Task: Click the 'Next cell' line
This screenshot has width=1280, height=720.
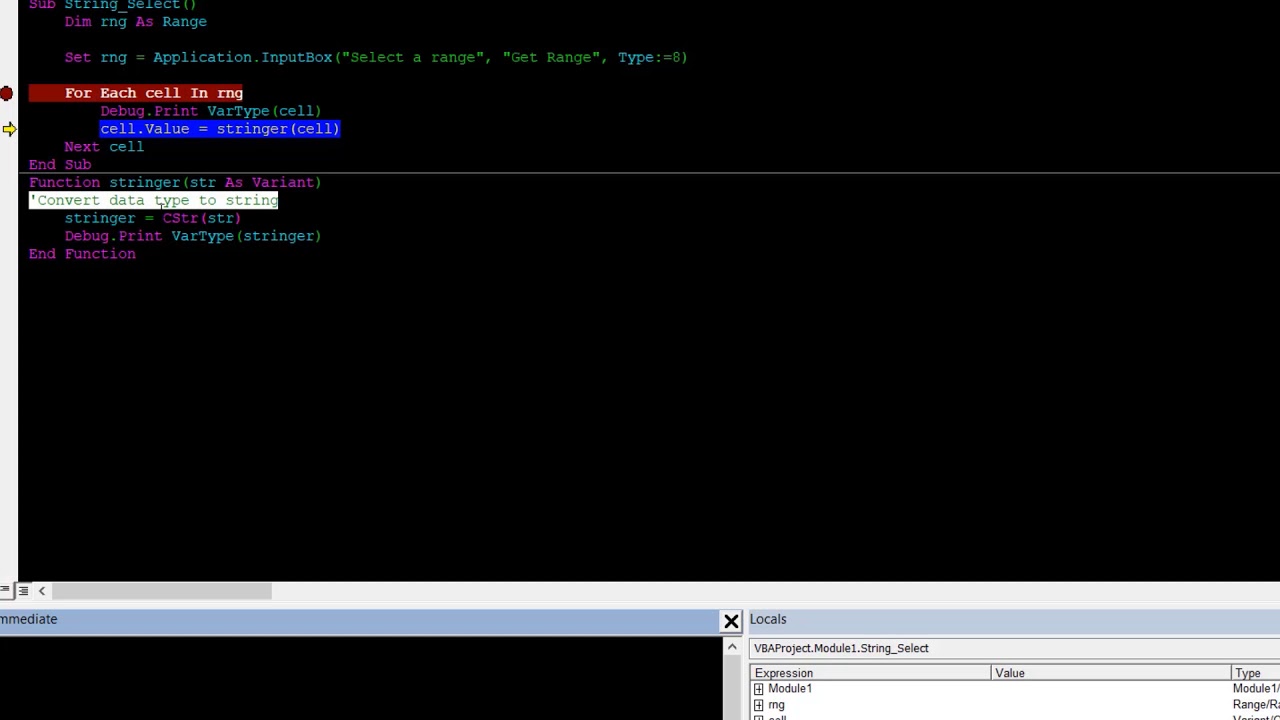Action: click(x=104, y=147)
